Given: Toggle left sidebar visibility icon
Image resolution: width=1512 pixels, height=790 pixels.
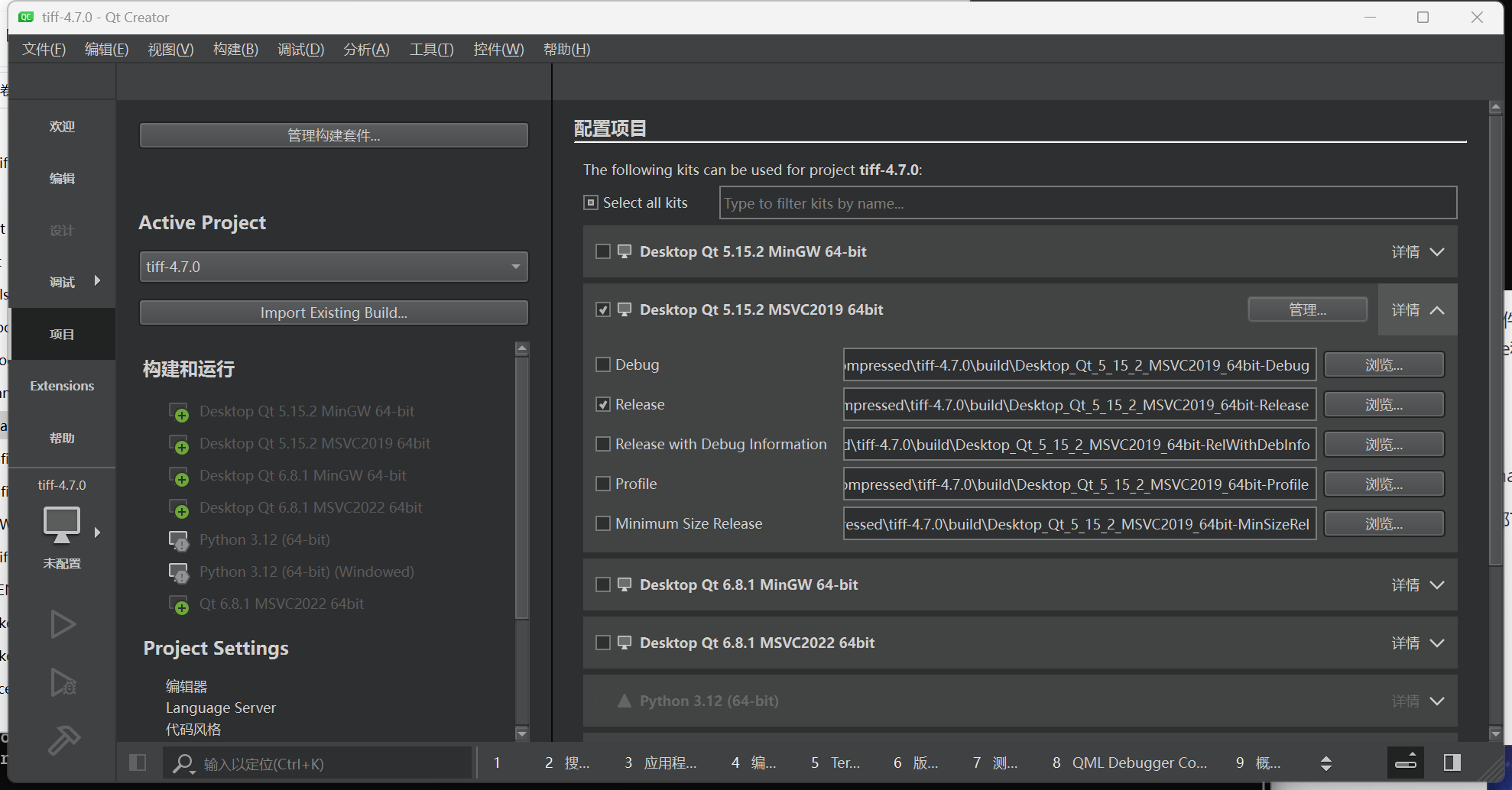Looking at the screenshot, I should click(x=138, y=762).
